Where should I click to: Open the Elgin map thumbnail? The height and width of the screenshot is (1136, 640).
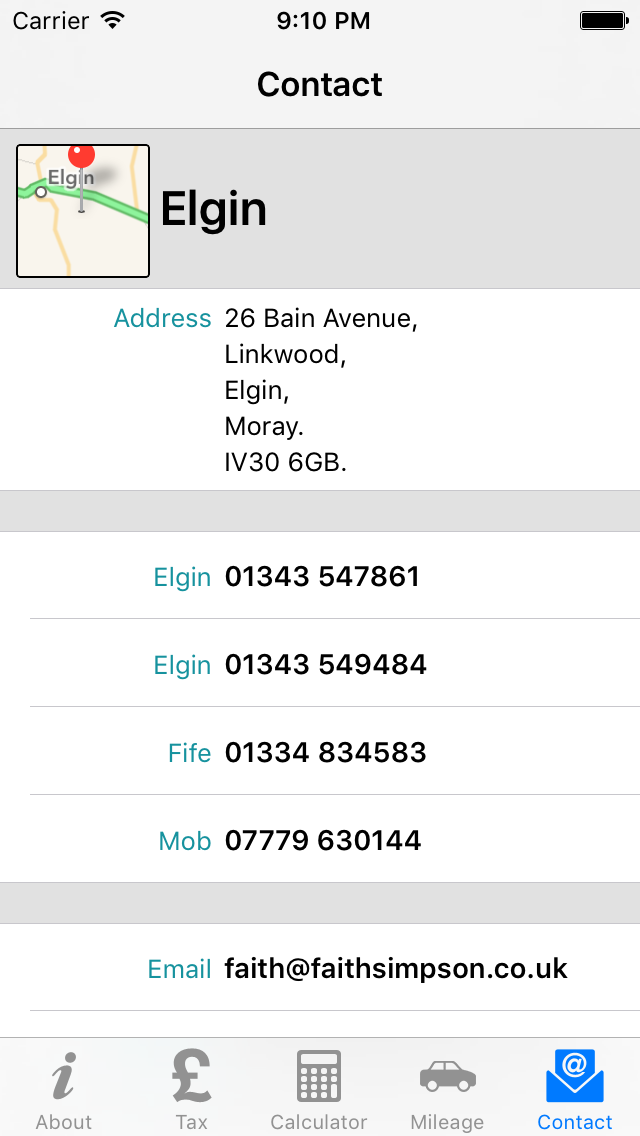83,211
